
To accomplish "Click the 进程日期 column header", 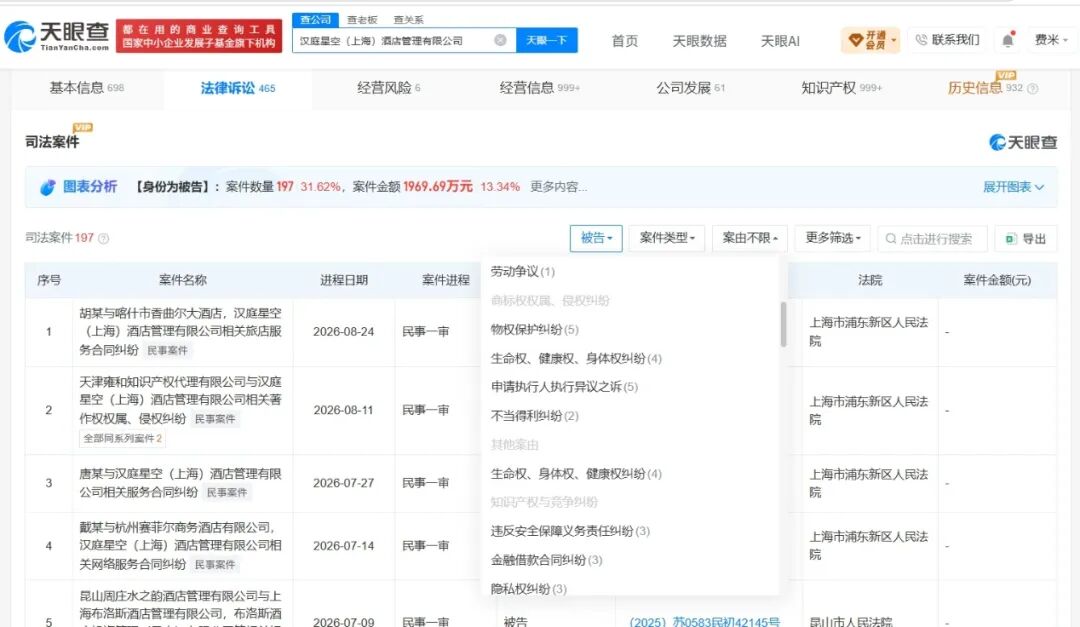I will (x=344, y=280).
